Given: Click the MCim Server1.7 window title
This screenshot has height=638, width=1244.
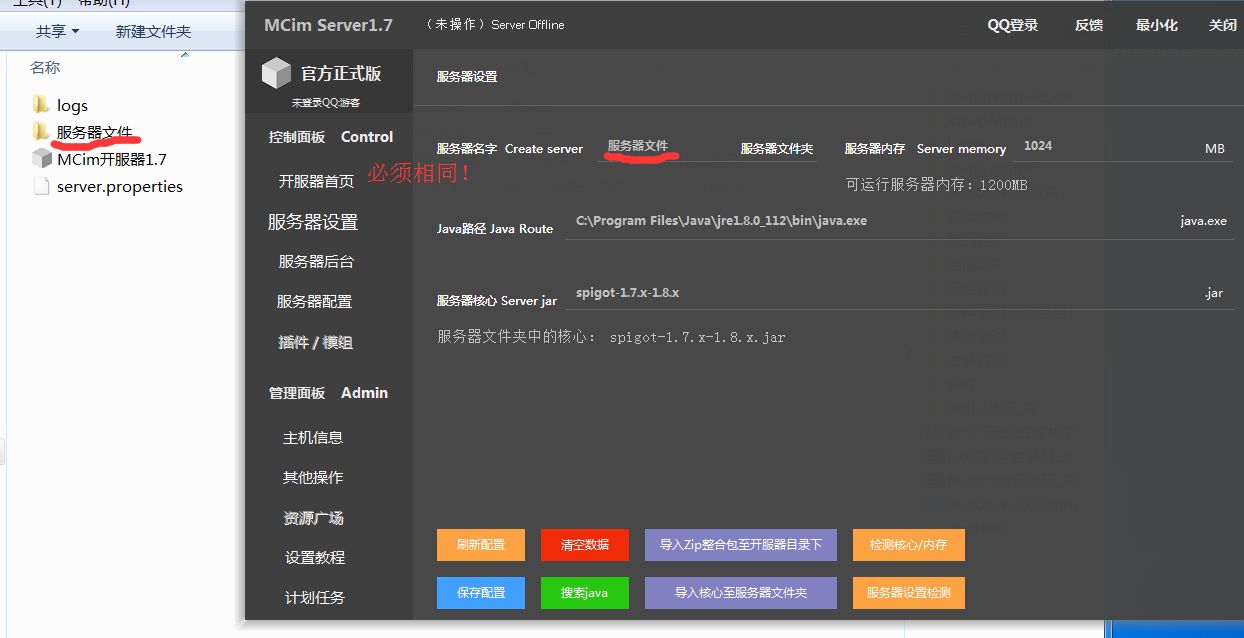Looking at the screenshot, I should pyautogui.click(x=328, y=25).
